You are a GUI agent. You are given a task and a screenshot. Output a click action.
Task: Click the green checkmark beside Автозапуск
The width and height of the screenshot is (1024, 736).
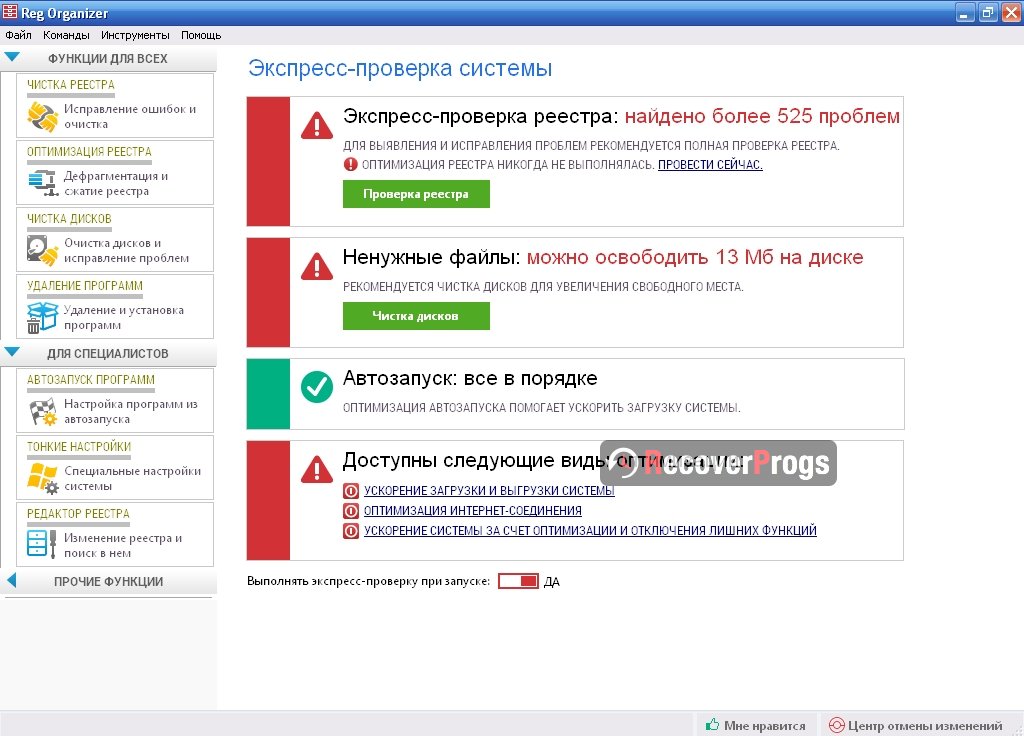[317, 387]
